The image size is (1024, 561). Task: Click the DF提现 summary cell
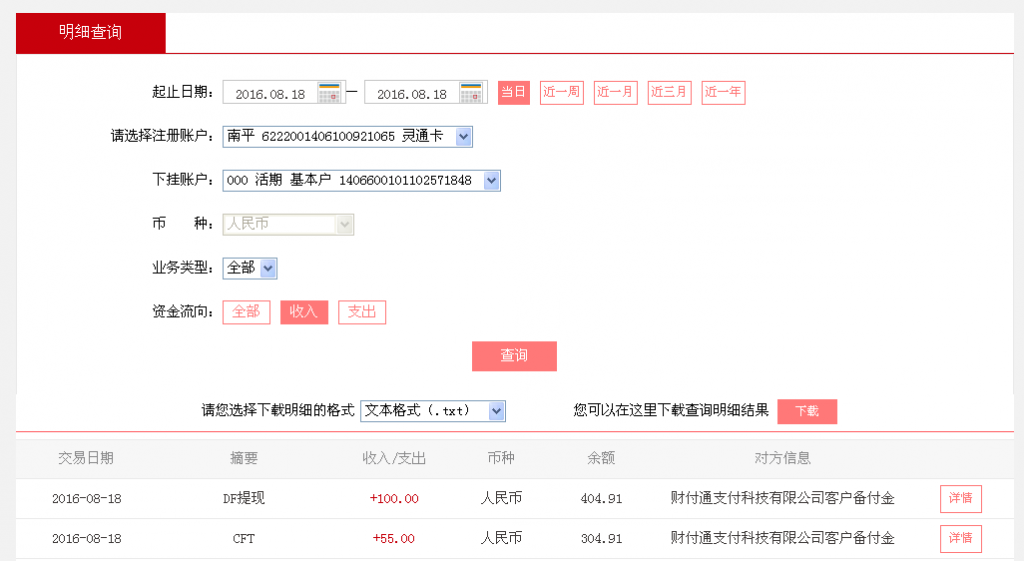[244, 498]
